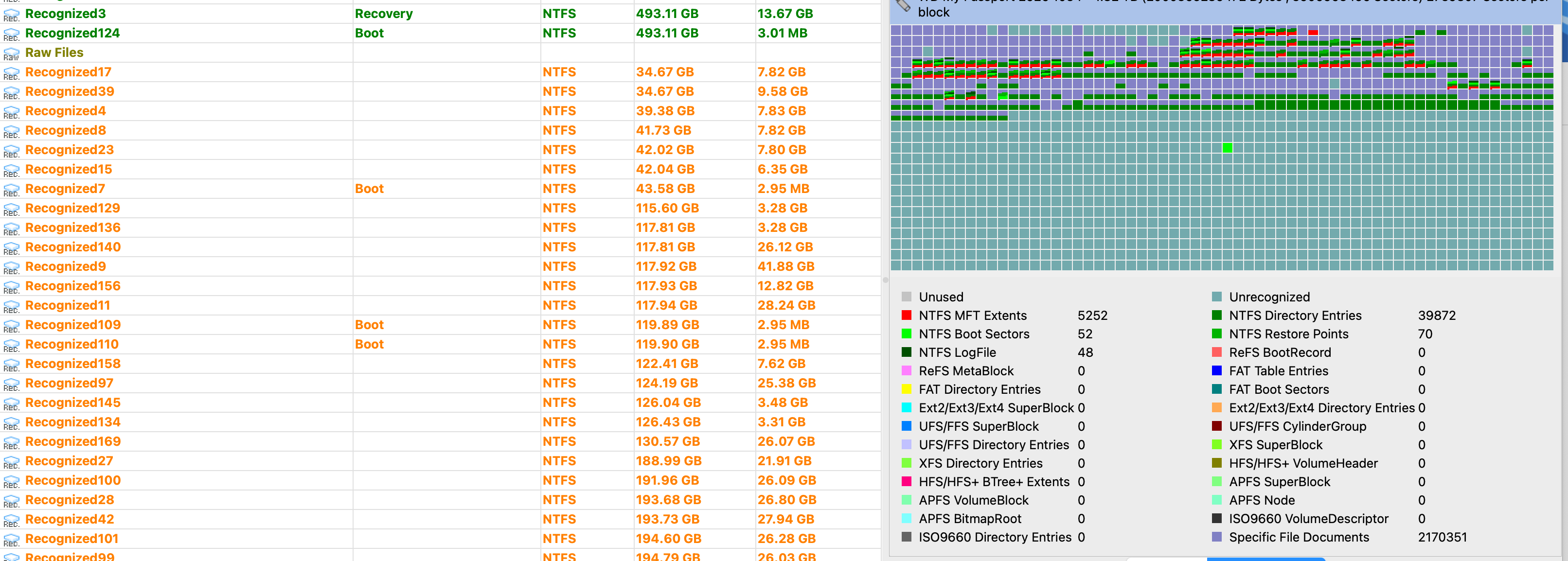Click the partition icon beside Recognized110
This screenshot has width=1568, height=561.
coord(11,345)
